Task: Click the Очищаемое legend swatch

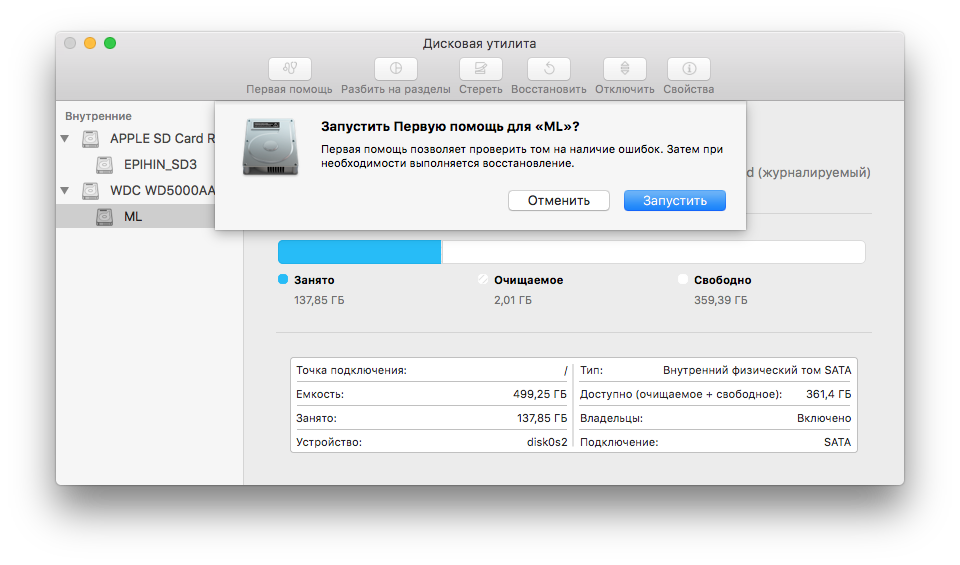Action: tap(483, 279)
